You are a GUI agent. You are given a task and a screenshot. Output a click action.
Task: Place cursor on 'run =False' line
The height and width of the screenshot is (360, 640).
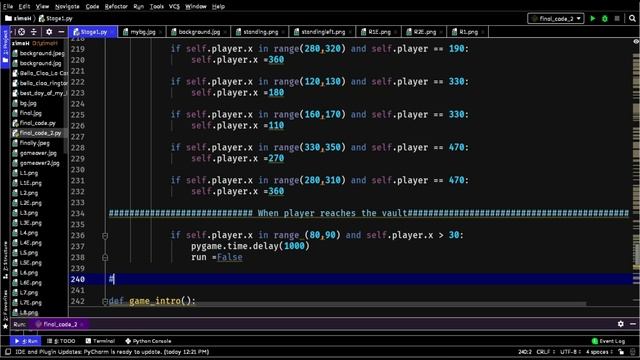[x=217, y=257]
